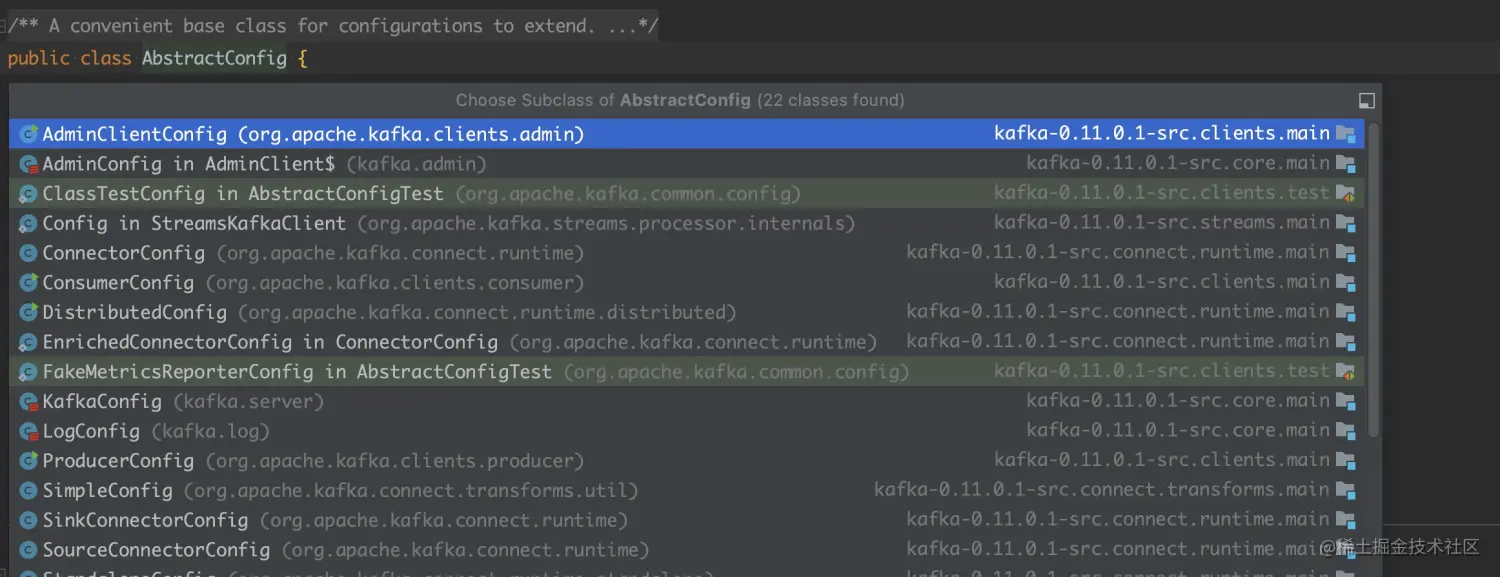Click test module icon in ClassTestConfig row

[x=1346, y=193]
